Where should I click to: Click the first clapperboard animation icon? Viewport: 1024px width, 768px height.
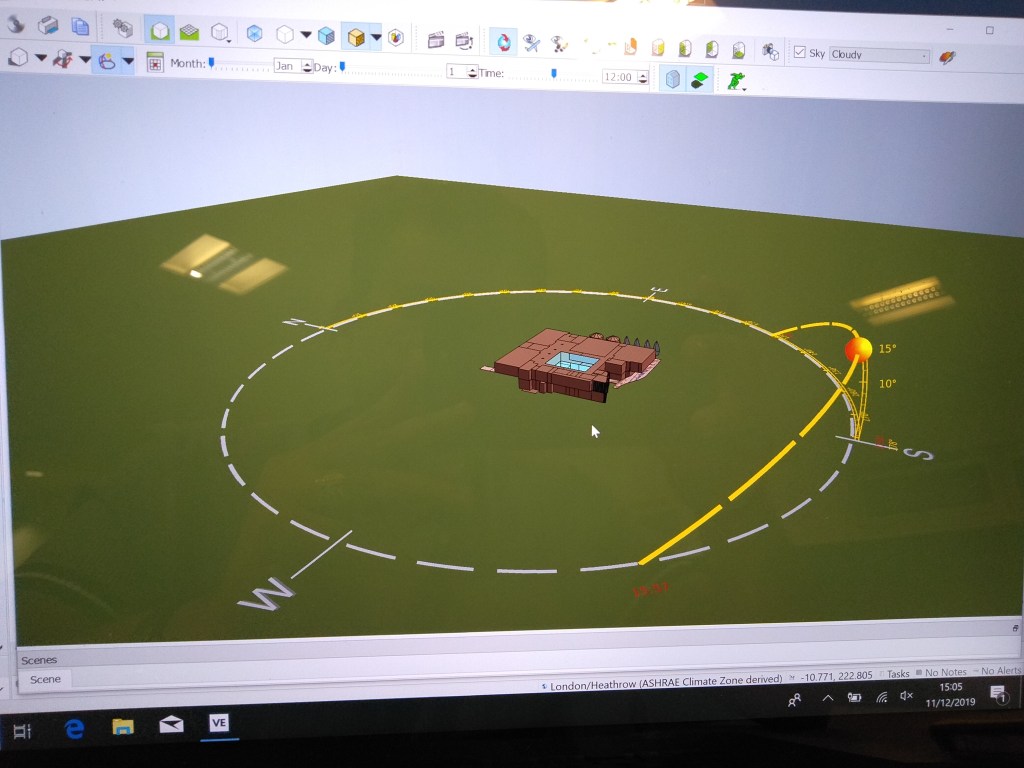coord(436,40)
